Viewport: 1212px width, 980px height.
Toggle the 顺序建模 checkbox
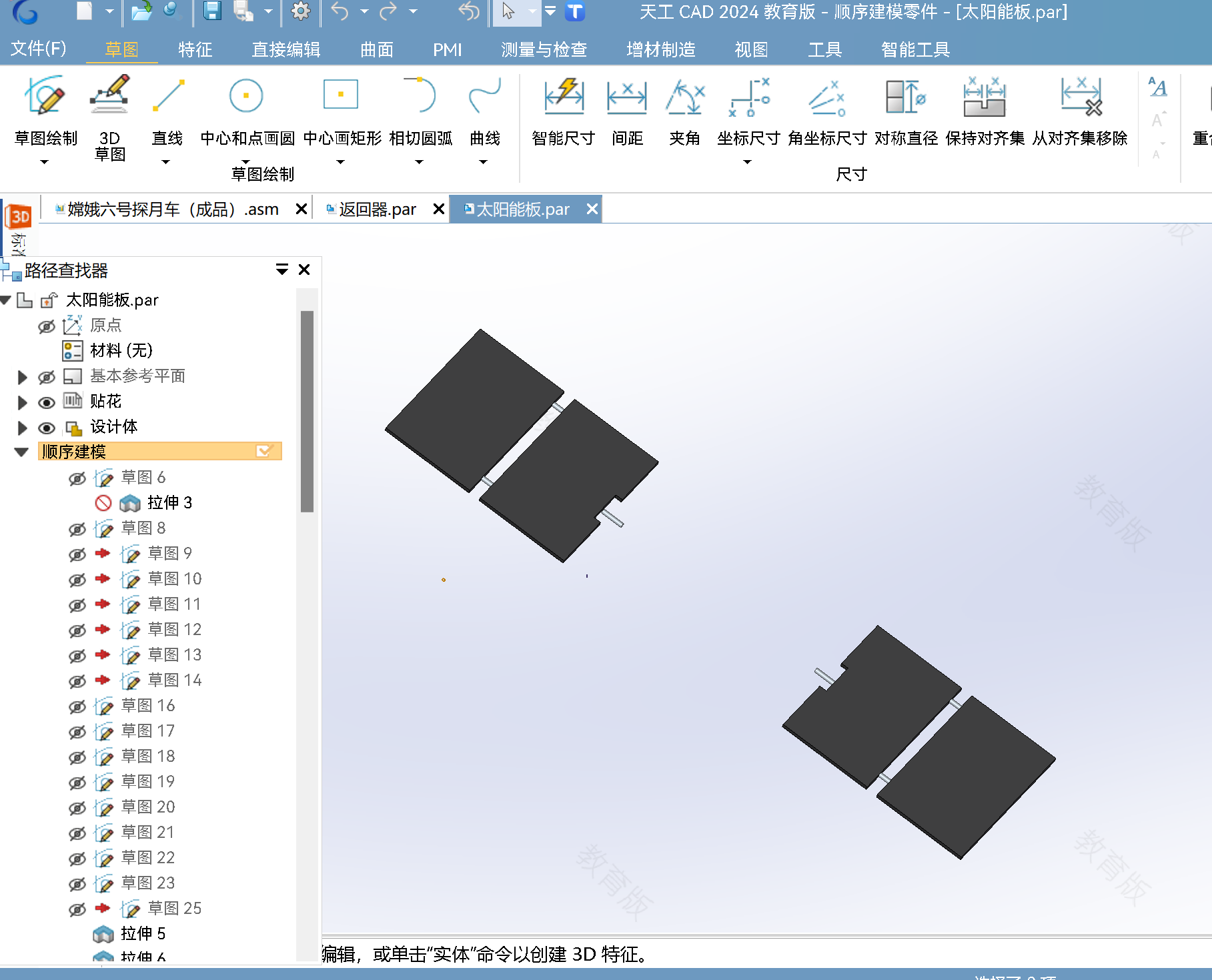click(x=264, y=452)
